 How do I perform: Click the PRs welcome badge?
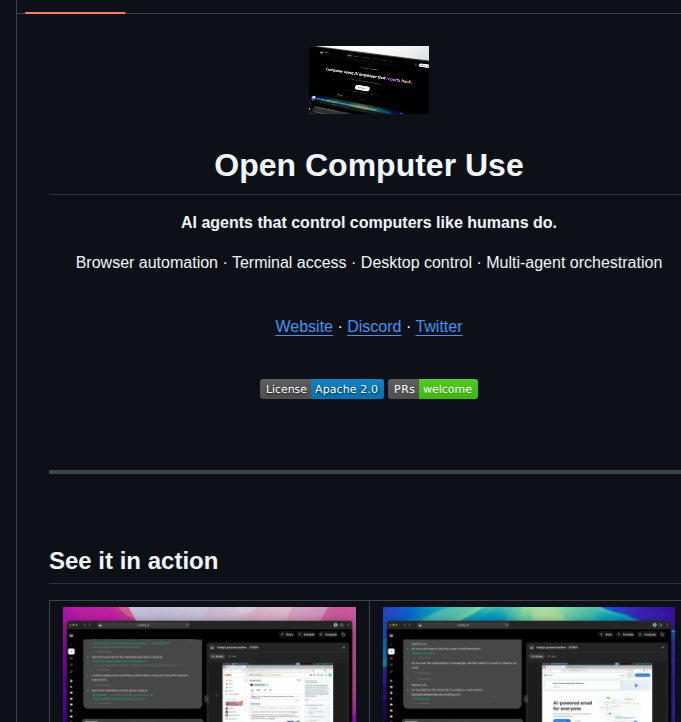tap(433, 389)
